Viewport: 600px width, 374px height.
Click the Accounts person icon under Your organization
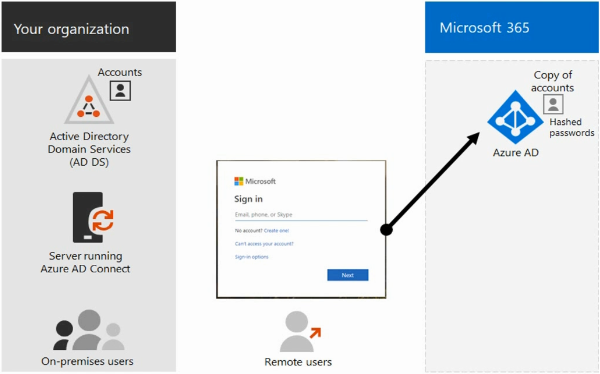pyautogui.click(x=120, y=91)
